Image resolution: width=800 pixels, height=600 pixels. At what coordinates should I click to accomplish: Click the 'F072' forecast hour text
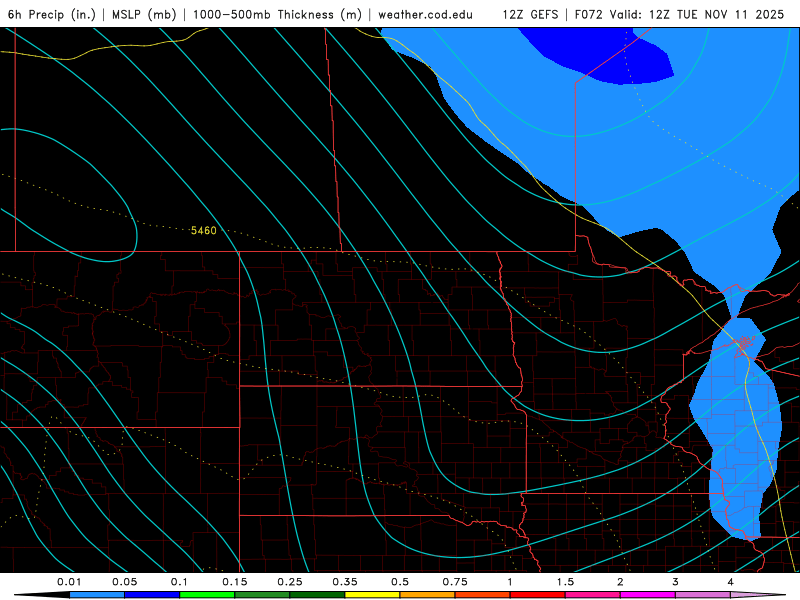point(588,14)
